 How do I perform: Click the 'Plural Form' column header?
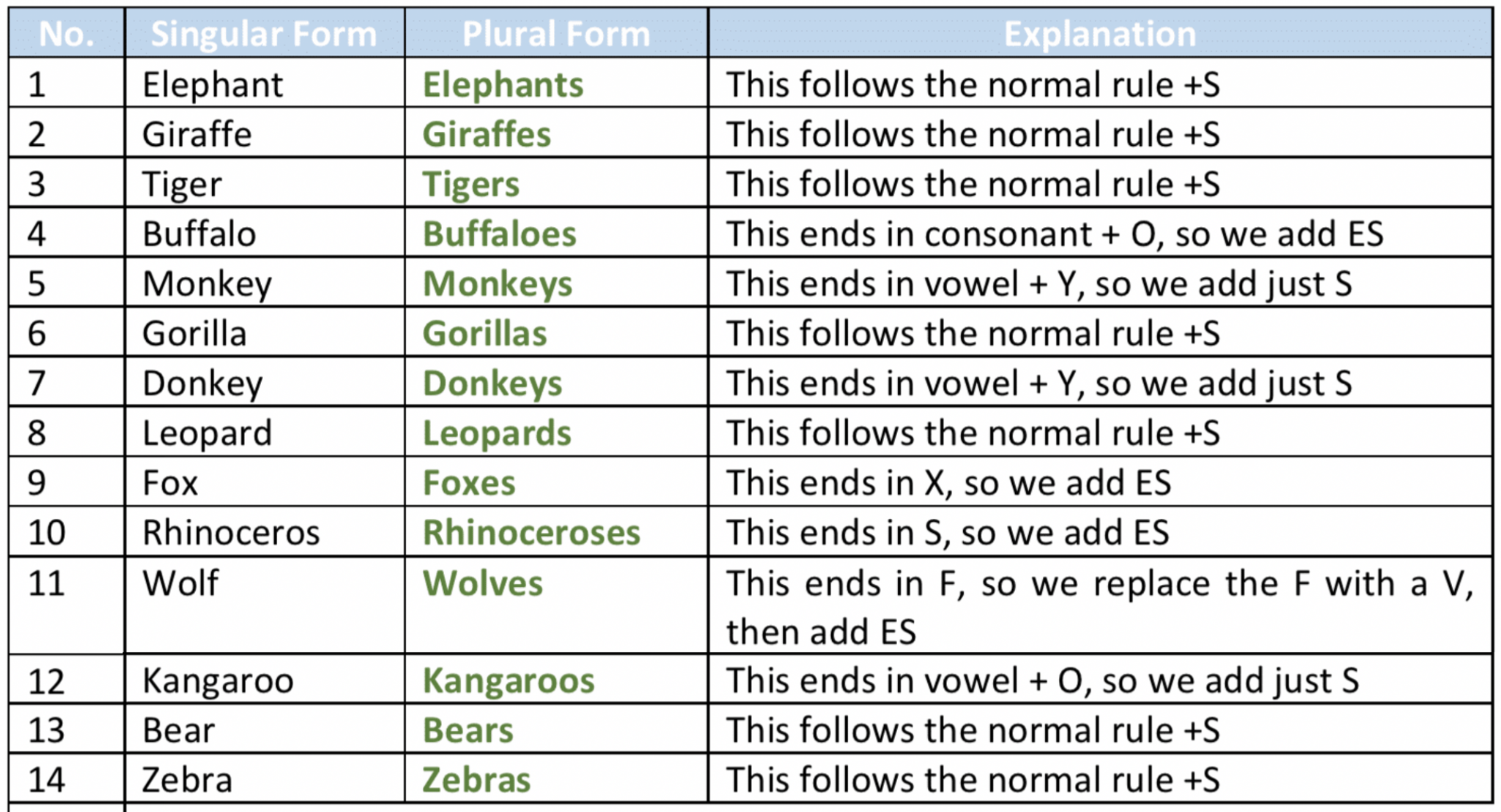click(556, 34)
